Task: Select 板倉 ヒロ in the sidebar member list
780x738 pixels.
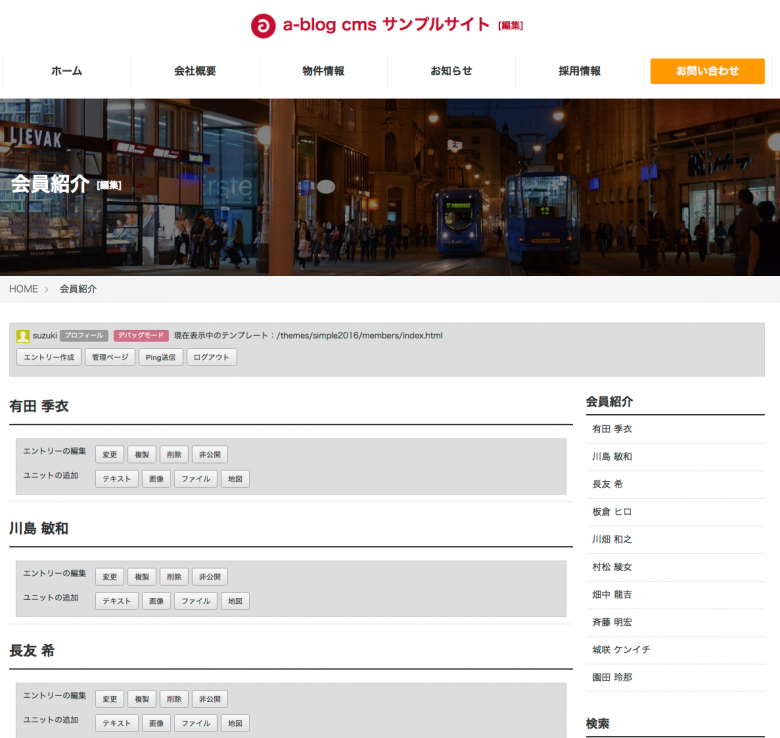Action: click(612, 511)
